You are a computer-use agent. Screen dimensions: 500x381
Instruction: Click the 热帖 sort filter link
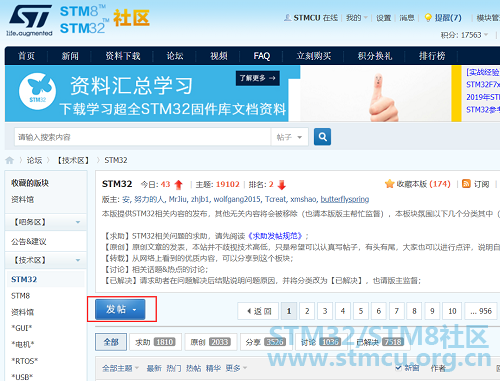tap(193, 368)
